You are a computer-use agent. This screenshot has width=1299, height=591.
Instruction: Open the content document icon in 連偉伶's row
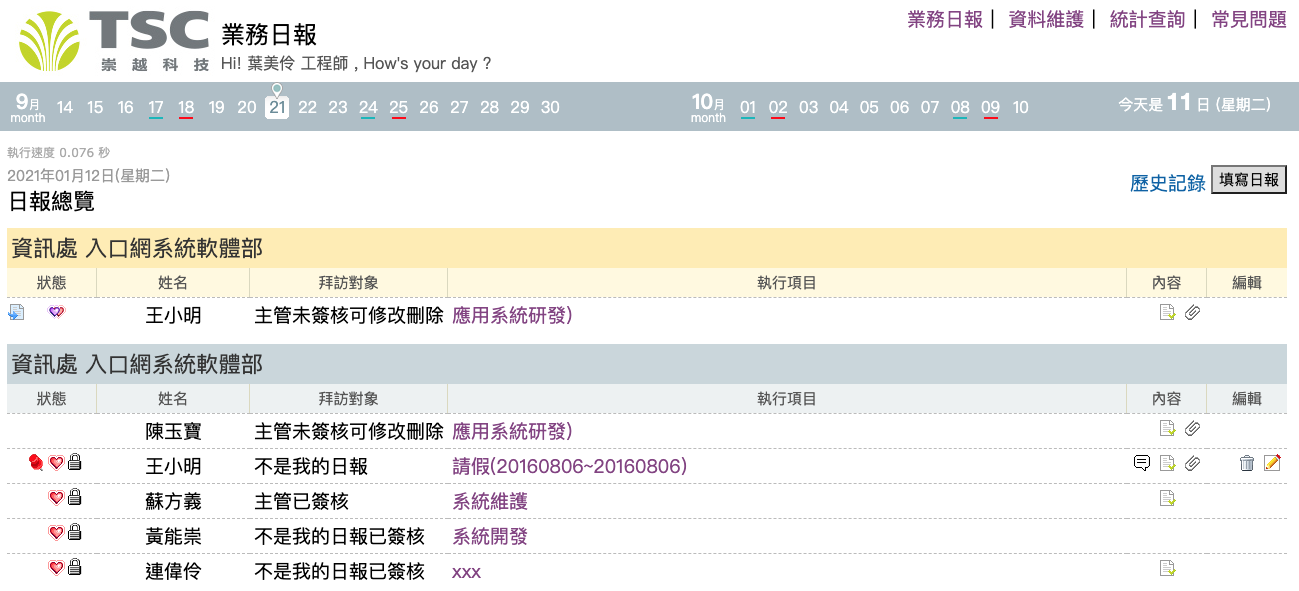(x=1166, y=568)
